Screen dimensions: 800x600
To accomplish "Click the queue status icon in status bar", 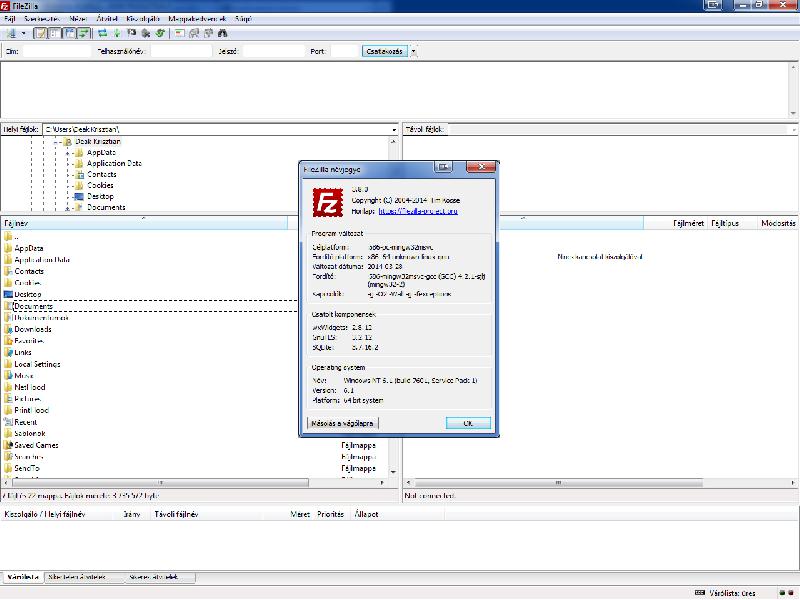I will [700, 593].
